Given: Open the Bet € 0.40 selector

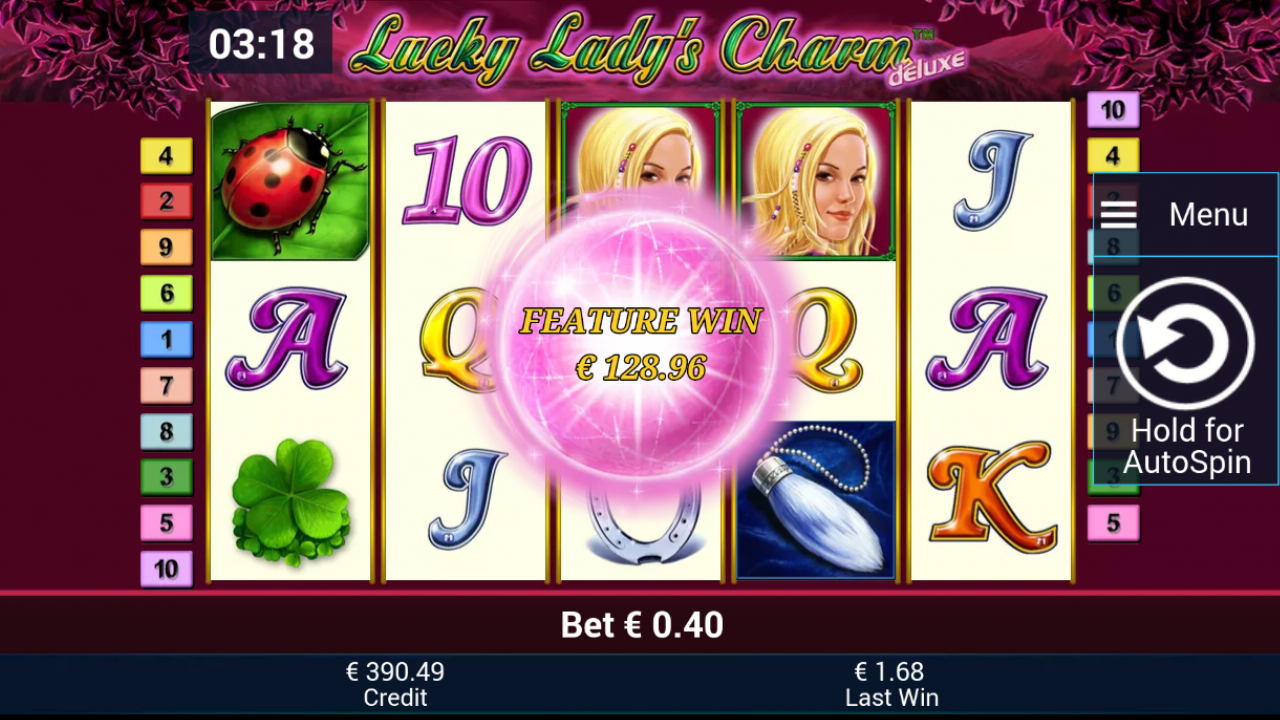Looking at the screenshot, I should coord(642,625).
